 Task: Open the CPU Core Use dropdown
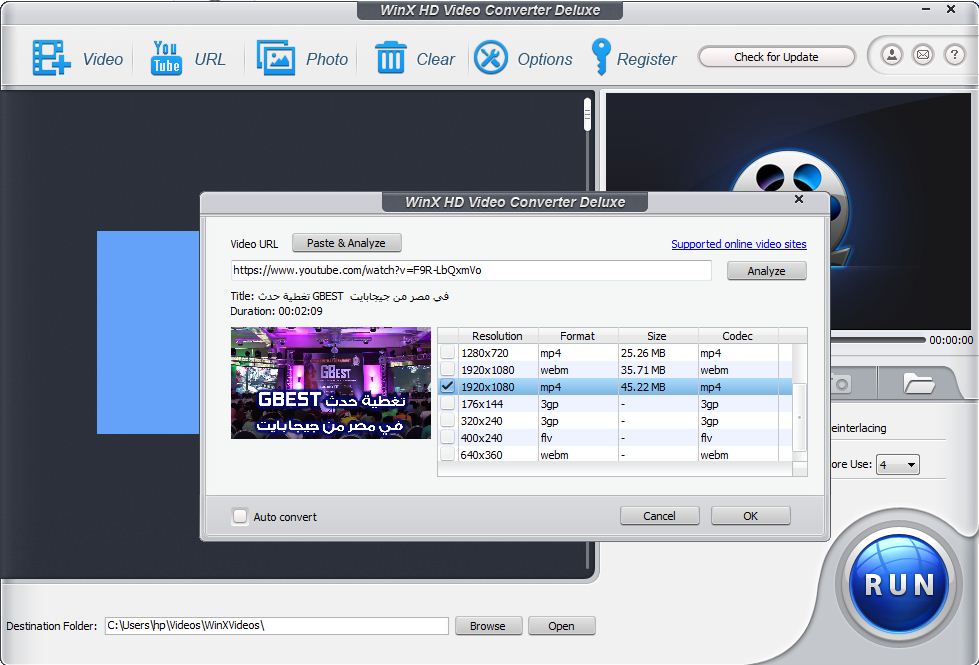[898, 465]
